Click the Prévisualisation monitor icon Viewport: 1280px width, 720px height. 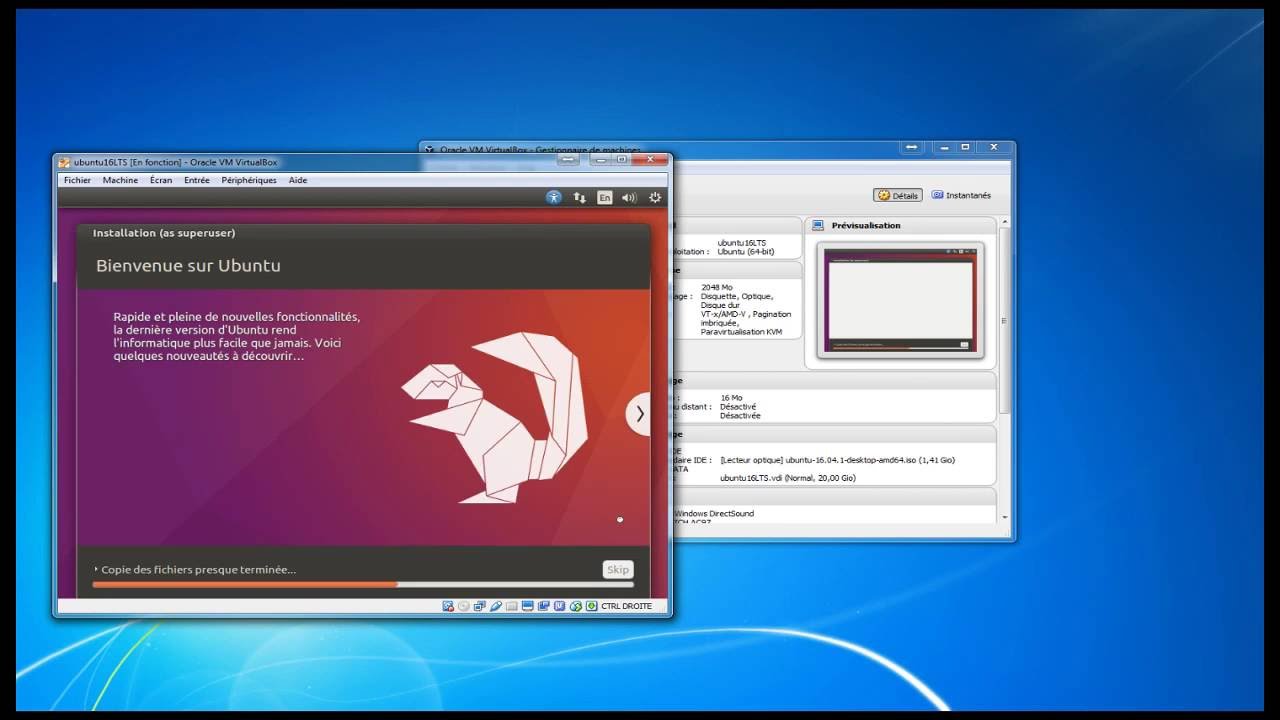click(x=817, y=225)
